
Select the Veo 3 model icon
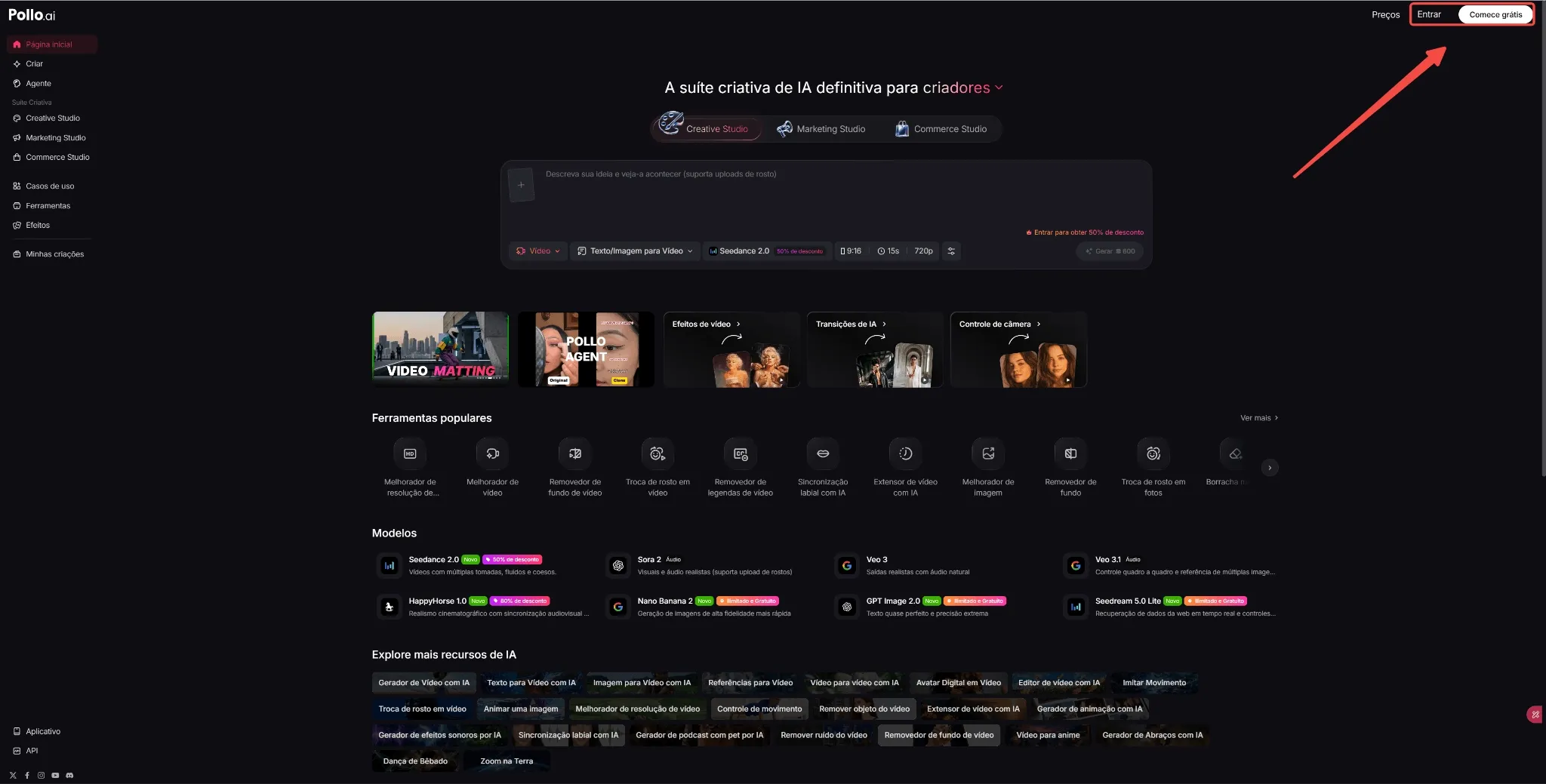click(847, 565)
